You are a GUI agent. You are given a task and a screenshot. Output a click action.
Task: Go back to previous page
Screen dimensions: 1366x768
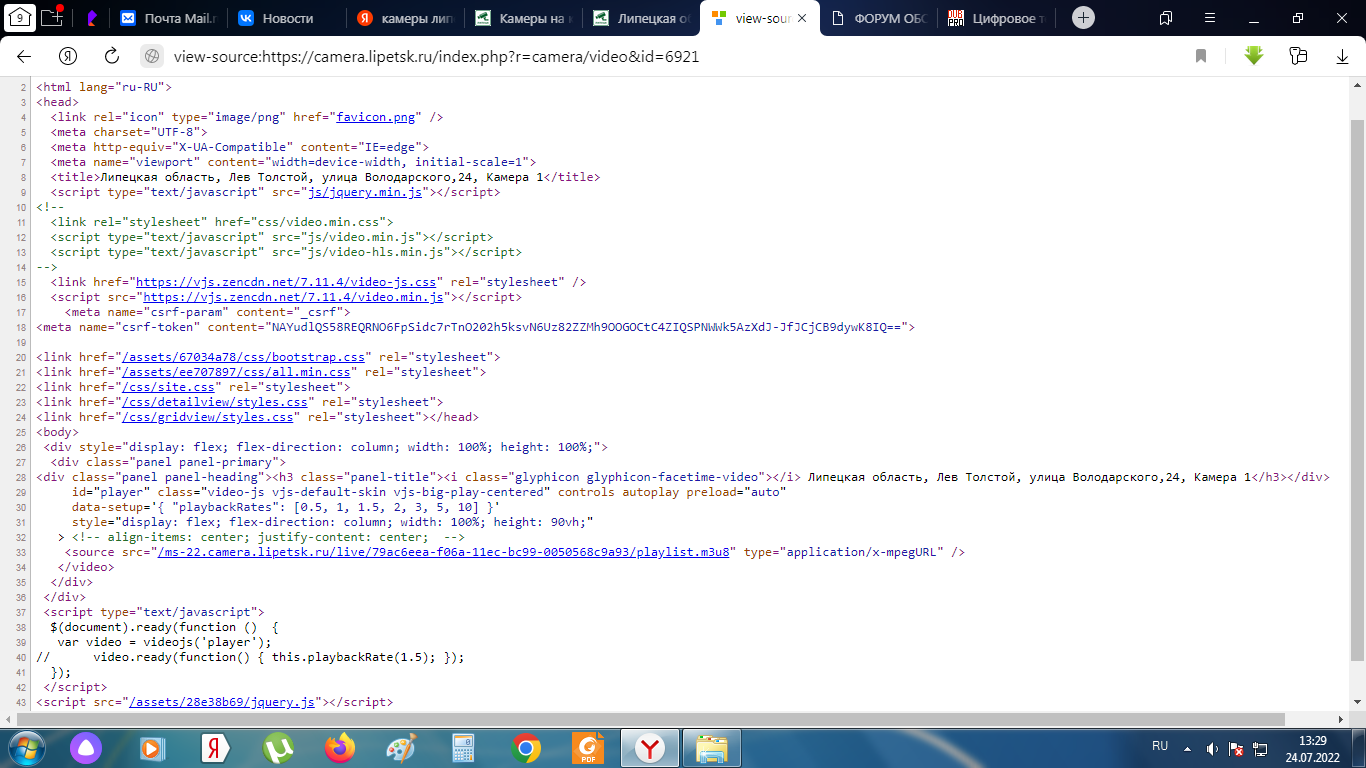(24, 57)
